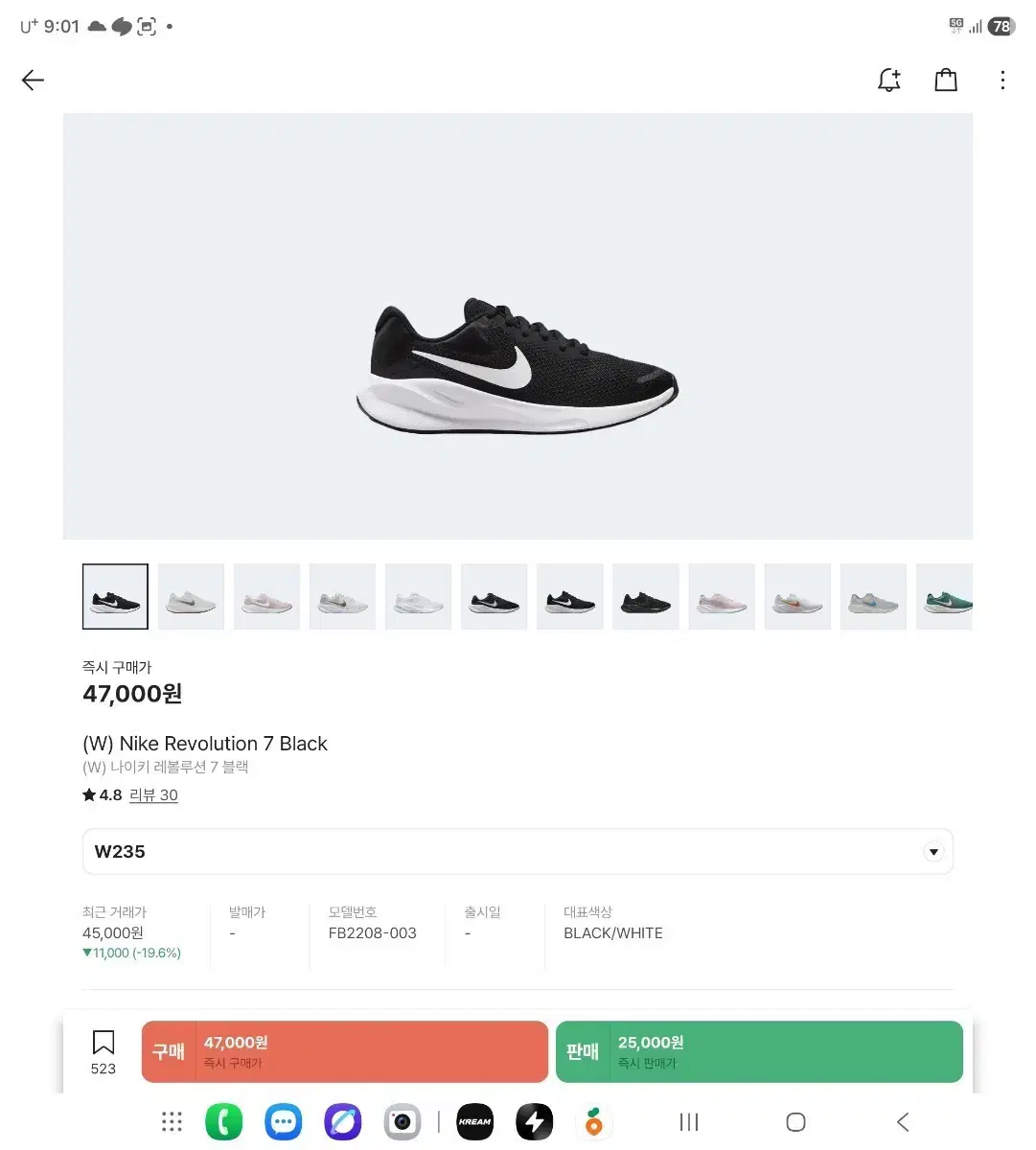Tap the 구매 47,000원 buy button
This screenshot has width=1036, height=1150.
(x=344, y=1051)
